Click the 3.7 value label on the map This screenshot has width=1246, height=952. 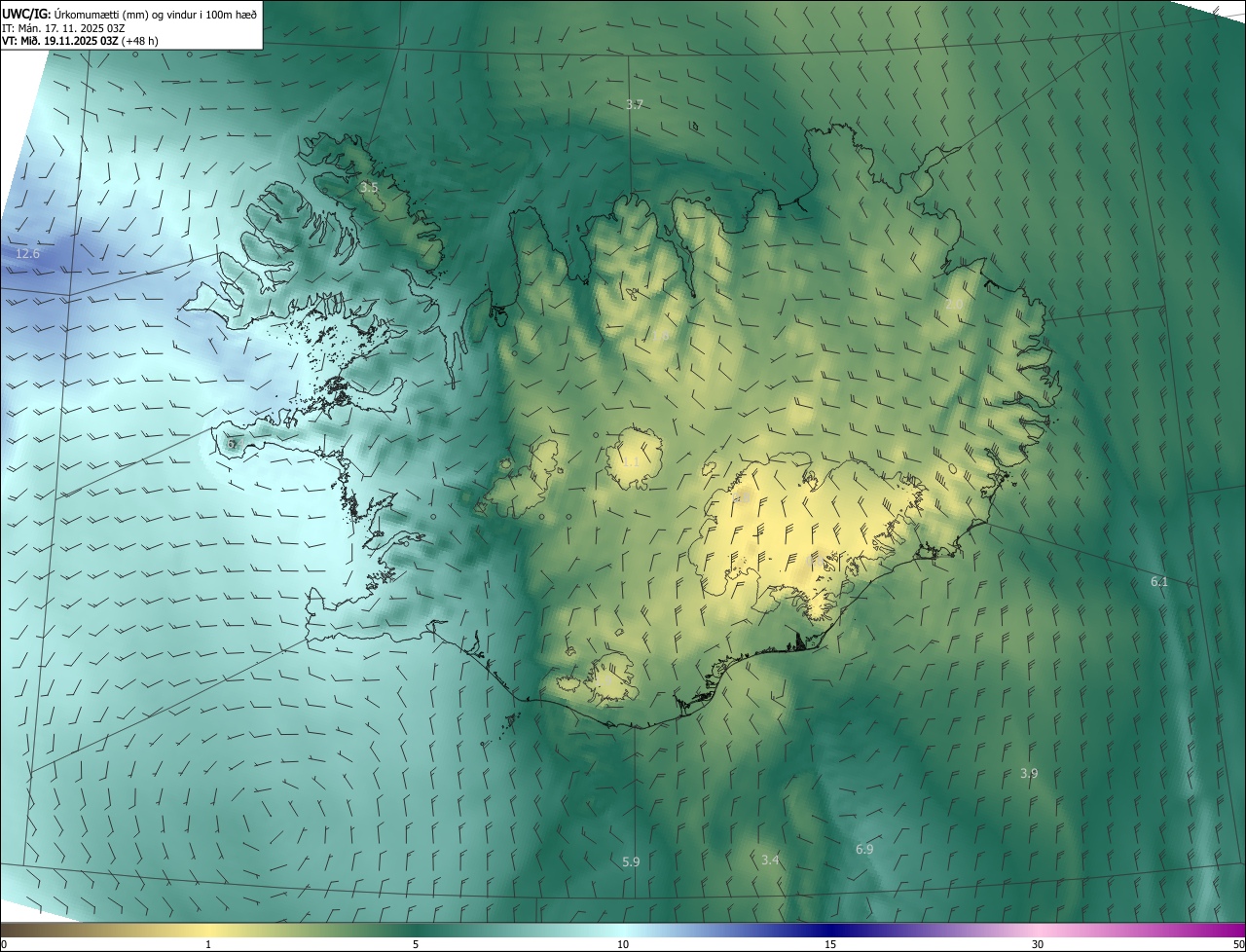635,104
